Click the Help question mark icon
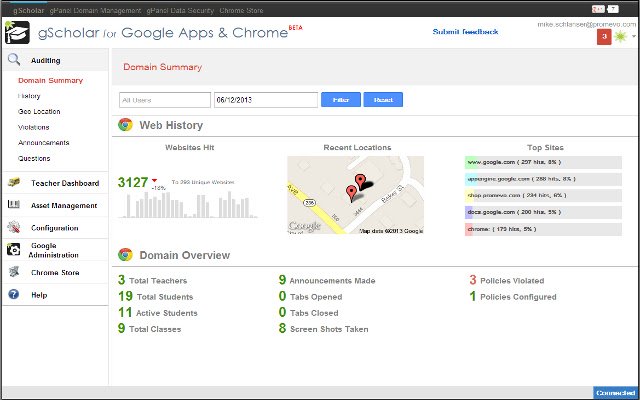640x400 pixels. (13, 294)
